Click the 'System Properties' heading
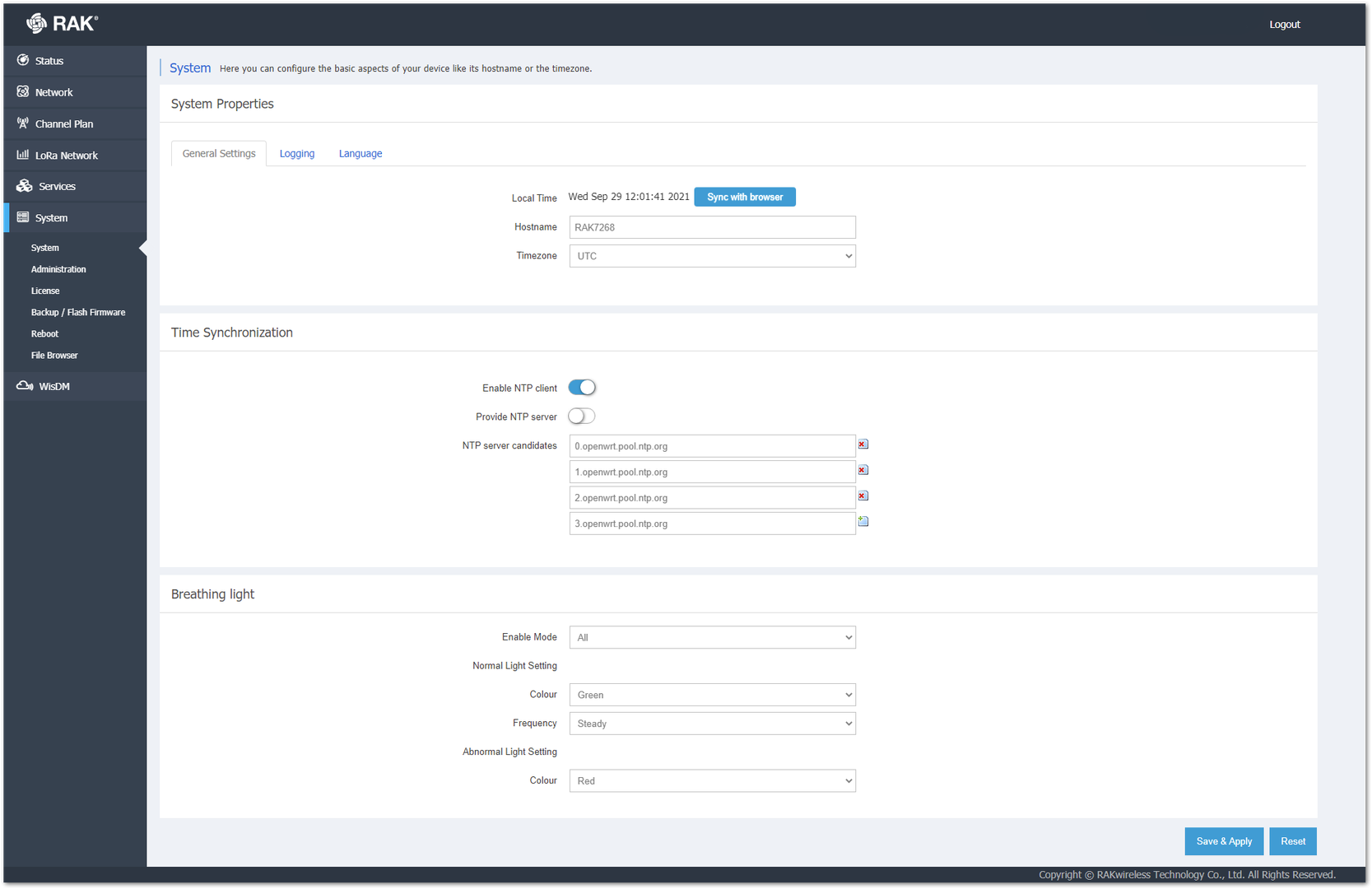 [222, 104]
